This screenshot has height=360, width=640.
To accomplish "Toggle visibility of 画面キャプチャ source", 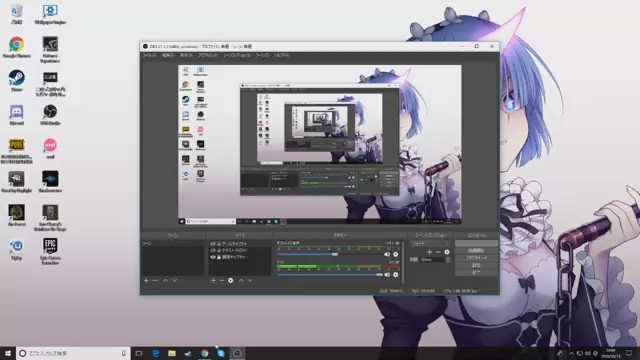I will click(213, 257).
